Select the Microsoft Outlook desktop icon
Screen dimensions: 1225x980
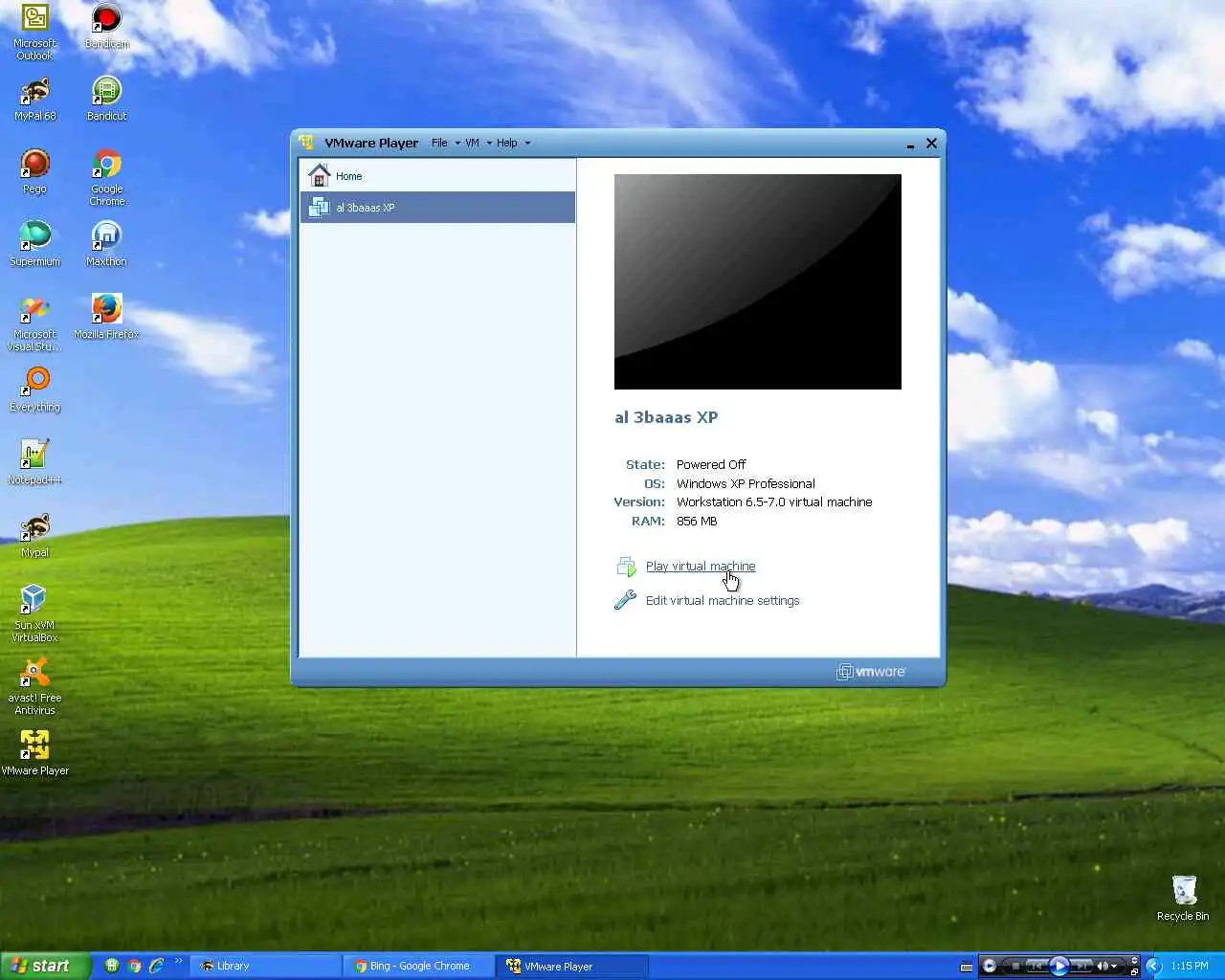(x=34, y=32)
